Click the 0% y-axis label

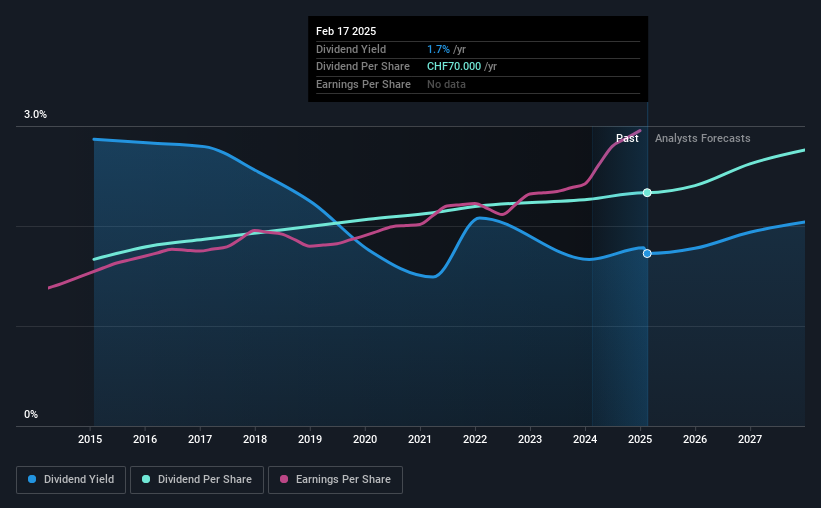click(x=31, y=414)
